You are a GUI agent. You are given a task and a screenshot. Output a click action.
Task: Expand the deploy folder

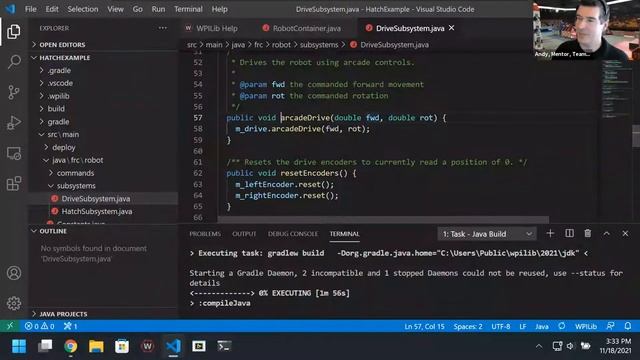coord(63,147)
